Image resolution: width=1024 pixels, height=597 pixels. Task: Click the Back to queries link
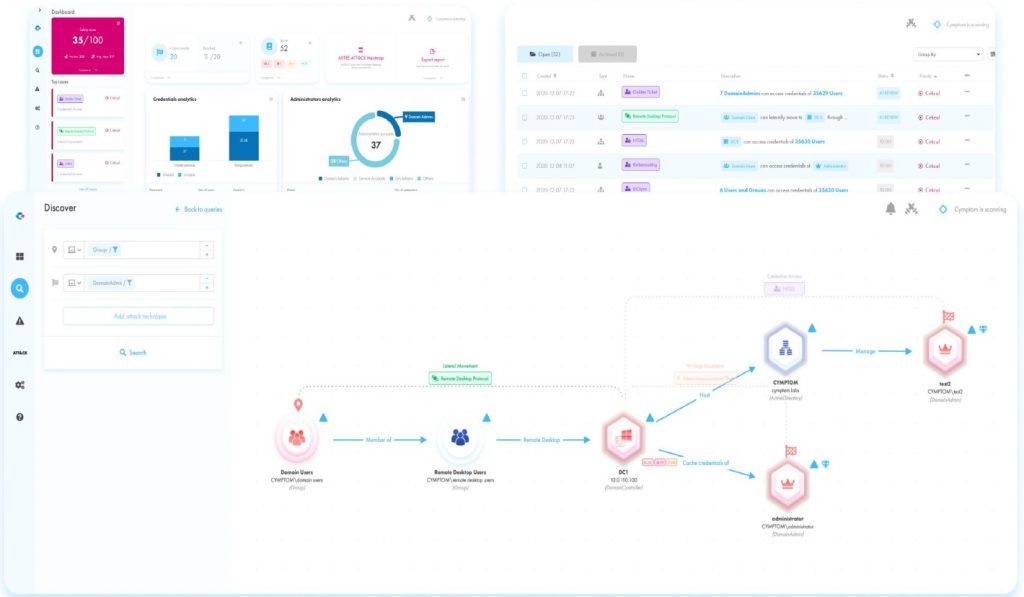click(198, 209)
